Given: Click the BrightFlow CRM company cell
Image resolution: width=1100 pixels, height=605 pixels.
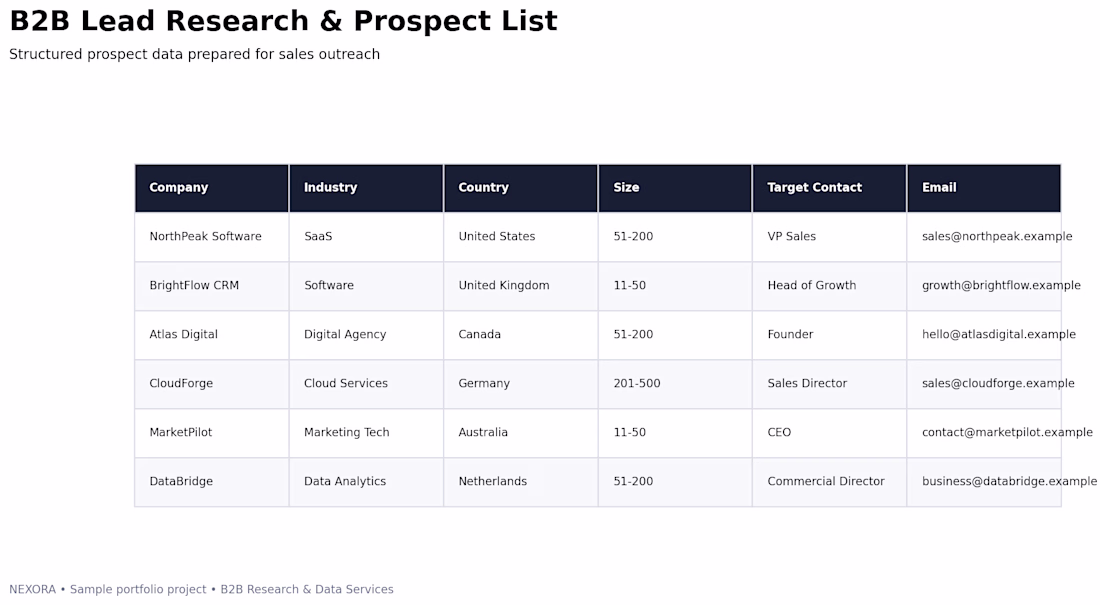Looking at the screenshot, I should coord(212,286).
